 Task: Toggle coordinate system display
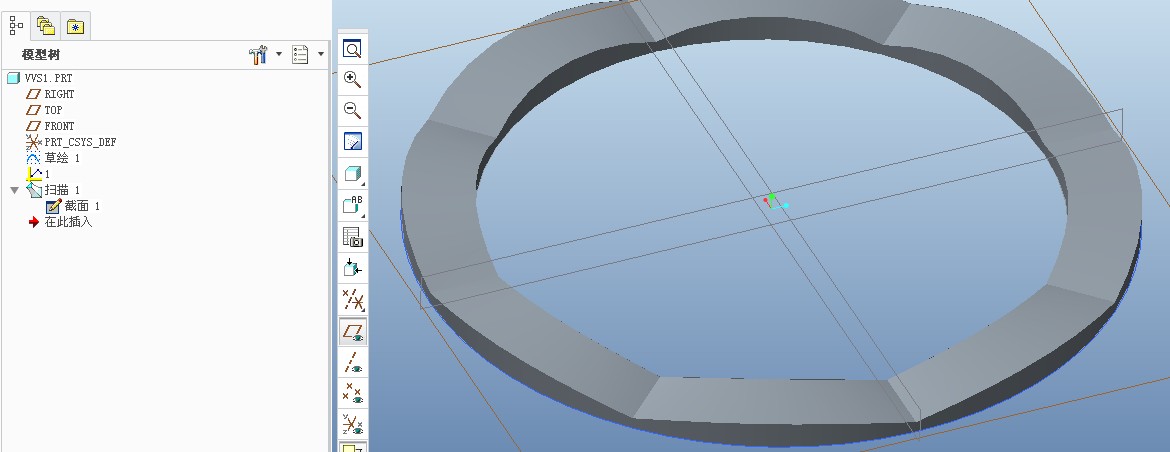[x=352, y=423]
